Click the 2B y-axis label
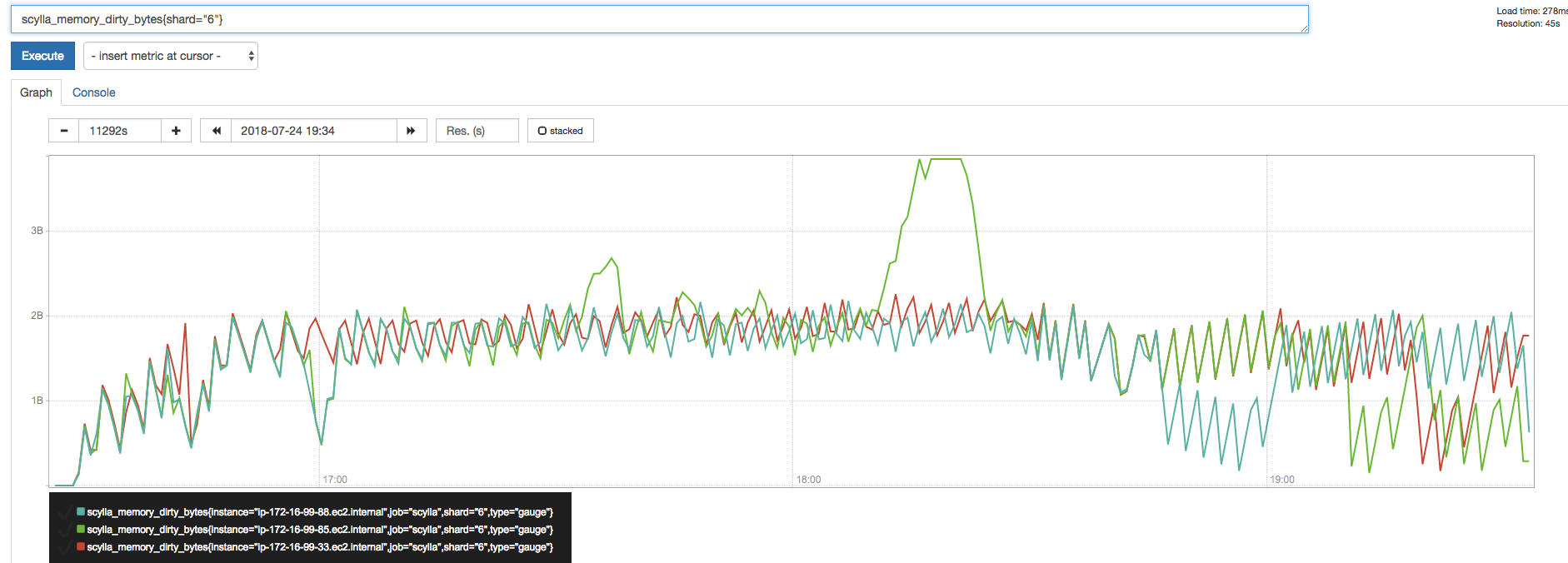 click(x=37, y=316)
